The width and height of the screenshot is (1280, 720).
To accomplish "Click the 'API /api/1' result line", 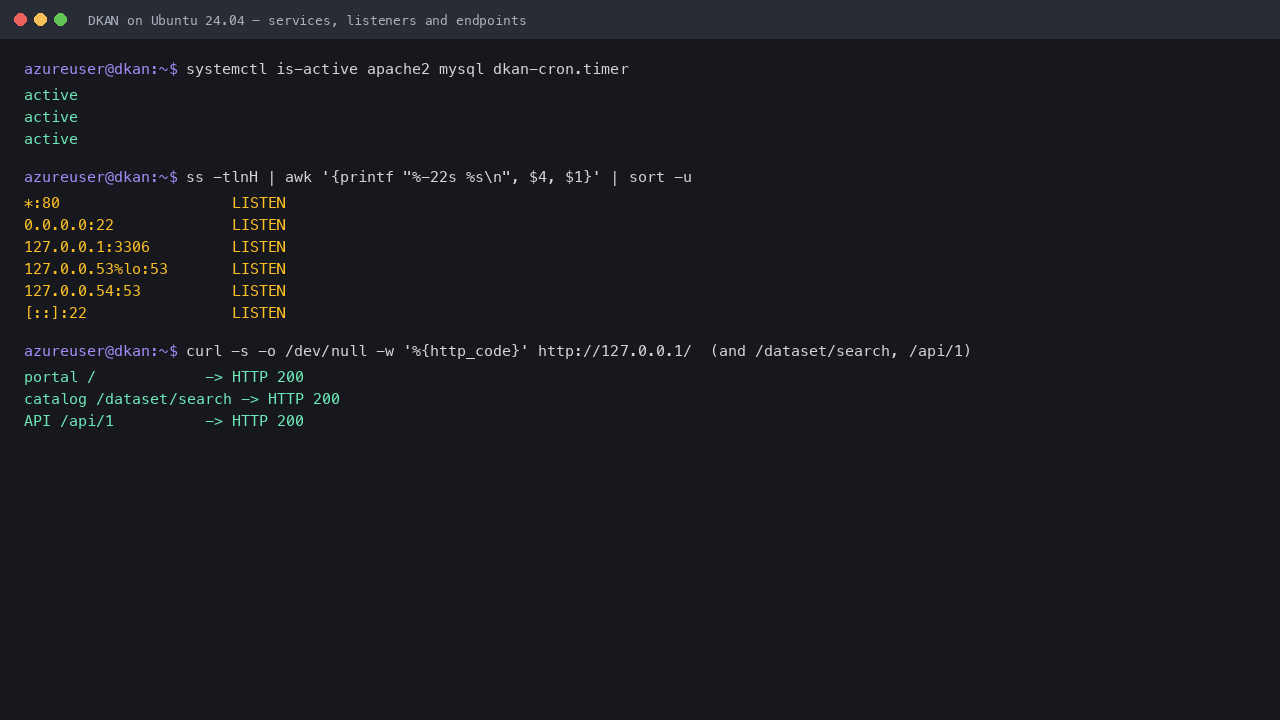I will (164, 421).
